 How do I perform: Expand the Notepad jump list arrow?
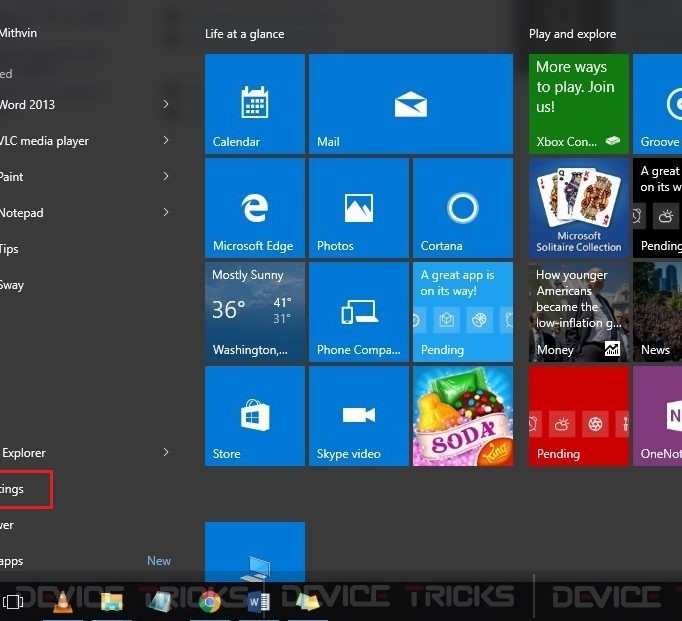click(166, 212)
